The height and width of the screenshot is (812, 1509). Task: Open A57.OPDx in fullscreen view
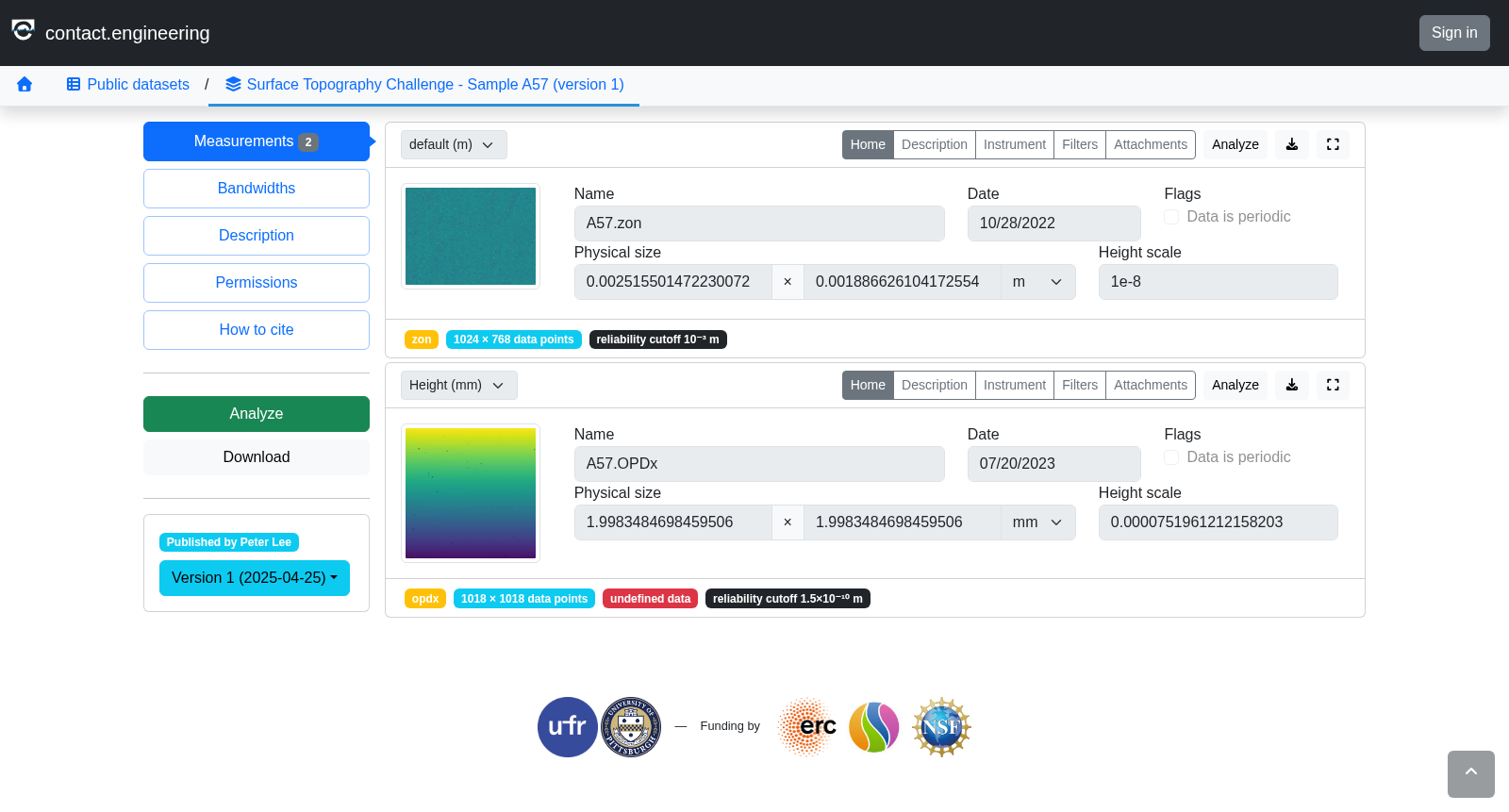(x=1333, y=385)
